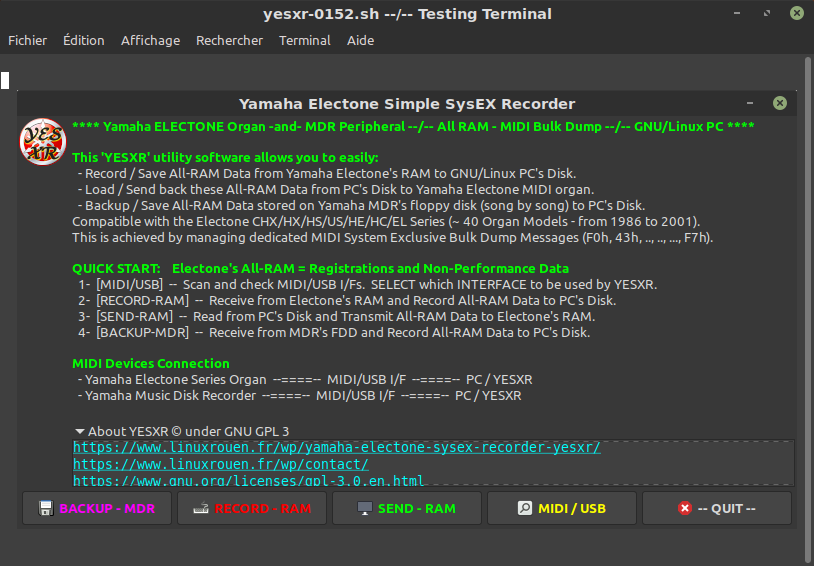Close the Testing Terminal window
Image resolution: width=814 pixels, height=566 pixels.
click(x=797, y=13)
